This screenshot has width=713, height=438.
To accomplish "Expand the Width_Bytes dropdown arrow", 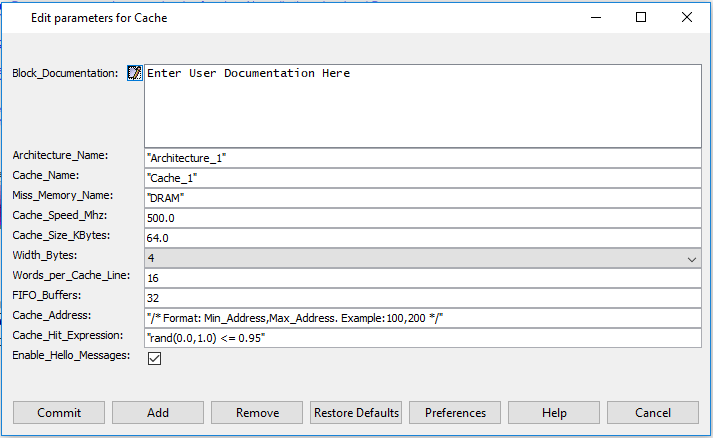I will [x=692, y=258].
